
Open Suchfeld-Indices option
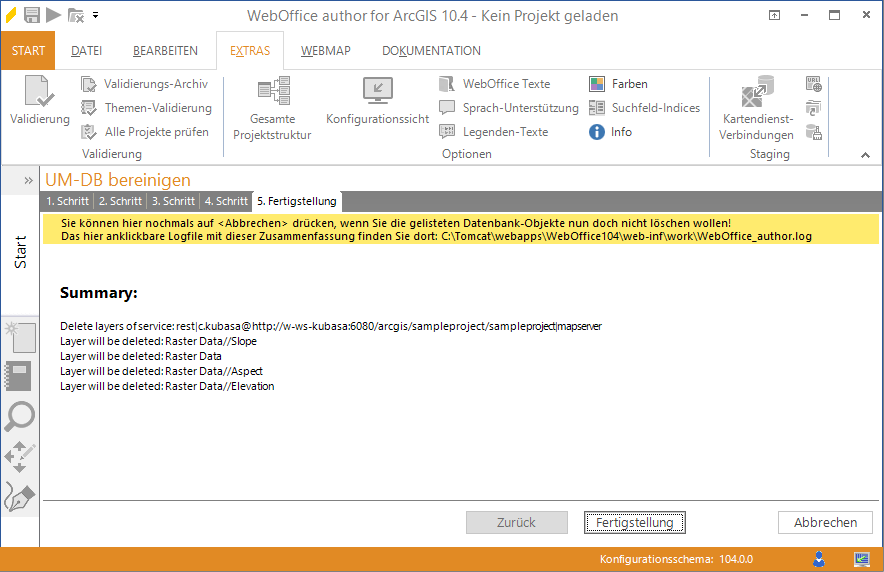pyautogui.click(x=644, y=108)
